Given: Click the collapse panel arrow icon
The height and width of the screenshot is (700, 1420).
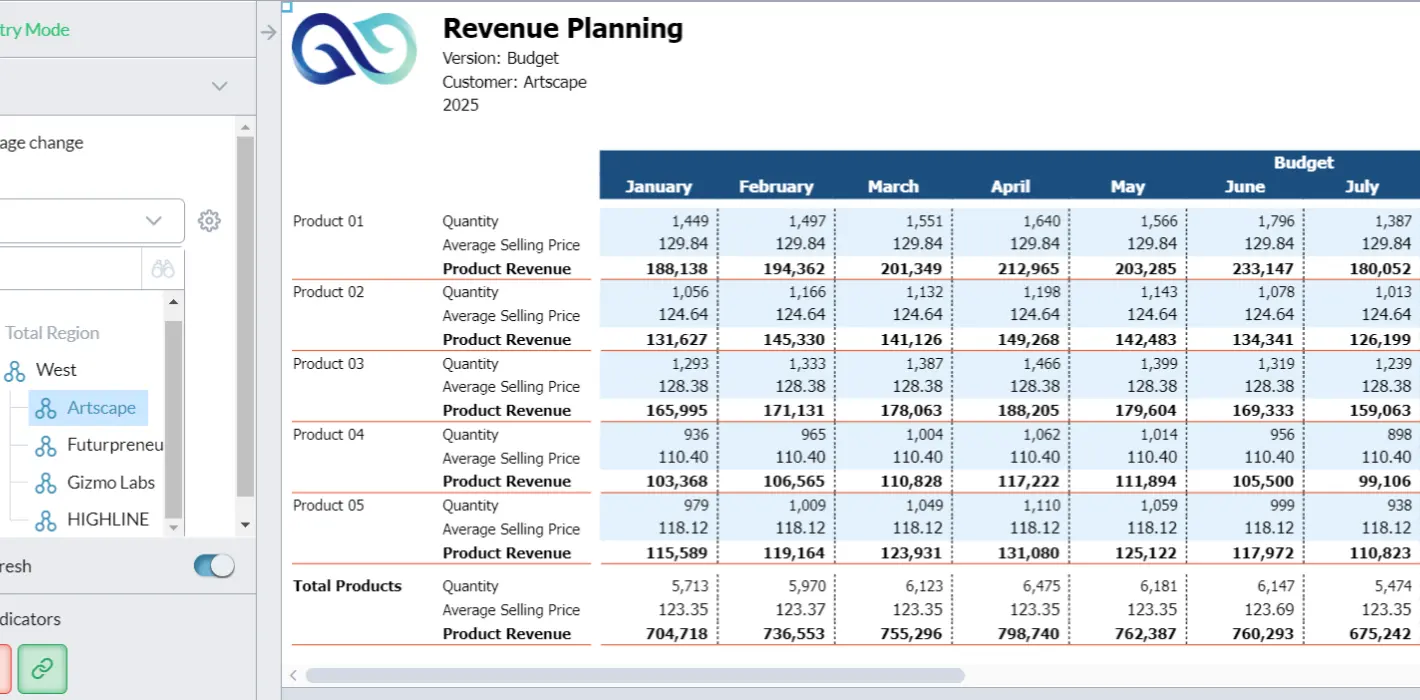Looking at the screenshot, I should (268, 33).
